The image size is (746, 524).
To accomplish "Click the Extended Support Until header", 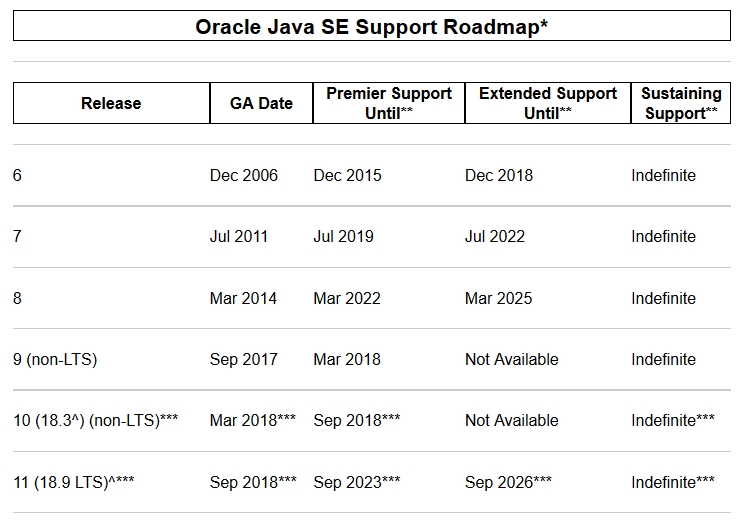I will coord(548,103).
